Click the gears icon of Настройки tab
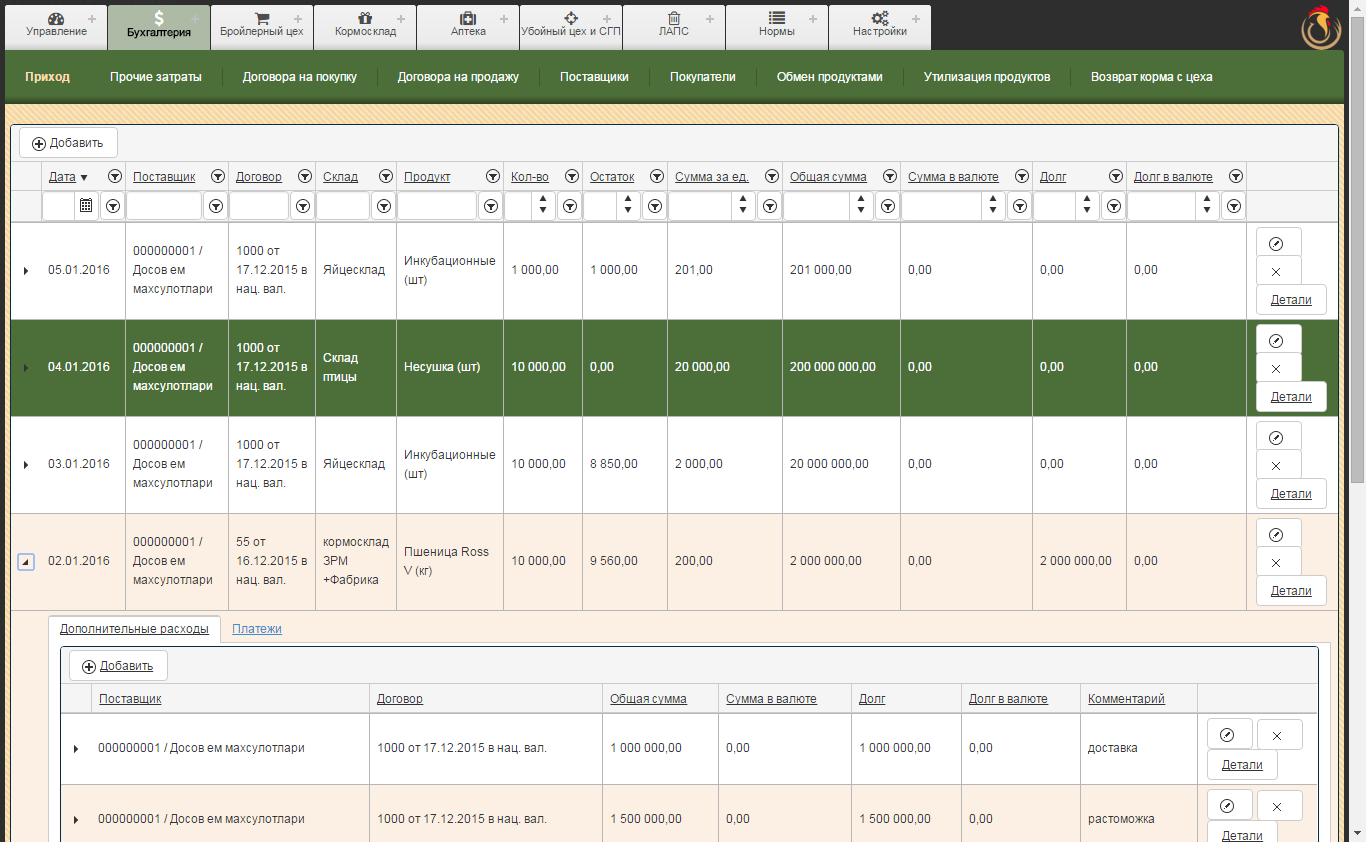The width and height of the screenshot is (1366, 842). 880,18
